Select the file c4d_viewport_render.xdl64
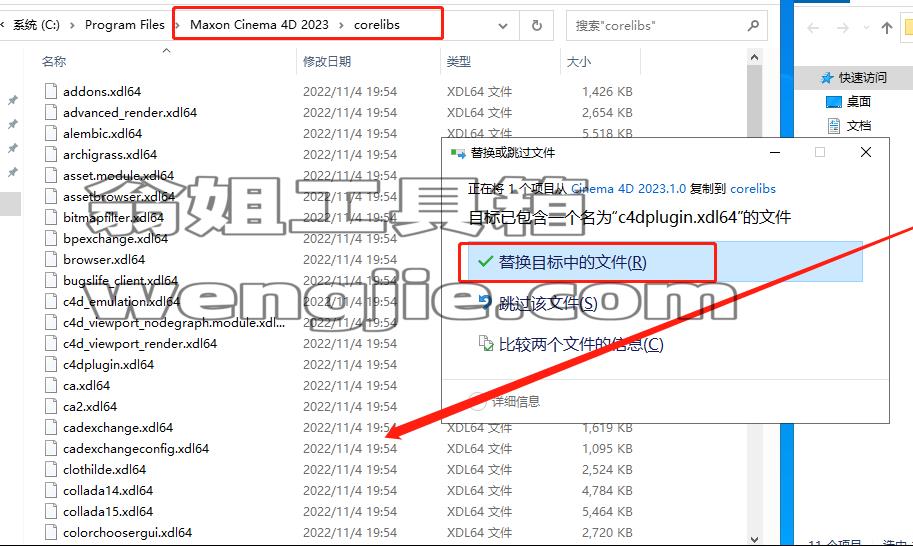The height and width of the screenshot is (546, 913). coord(140,343)
